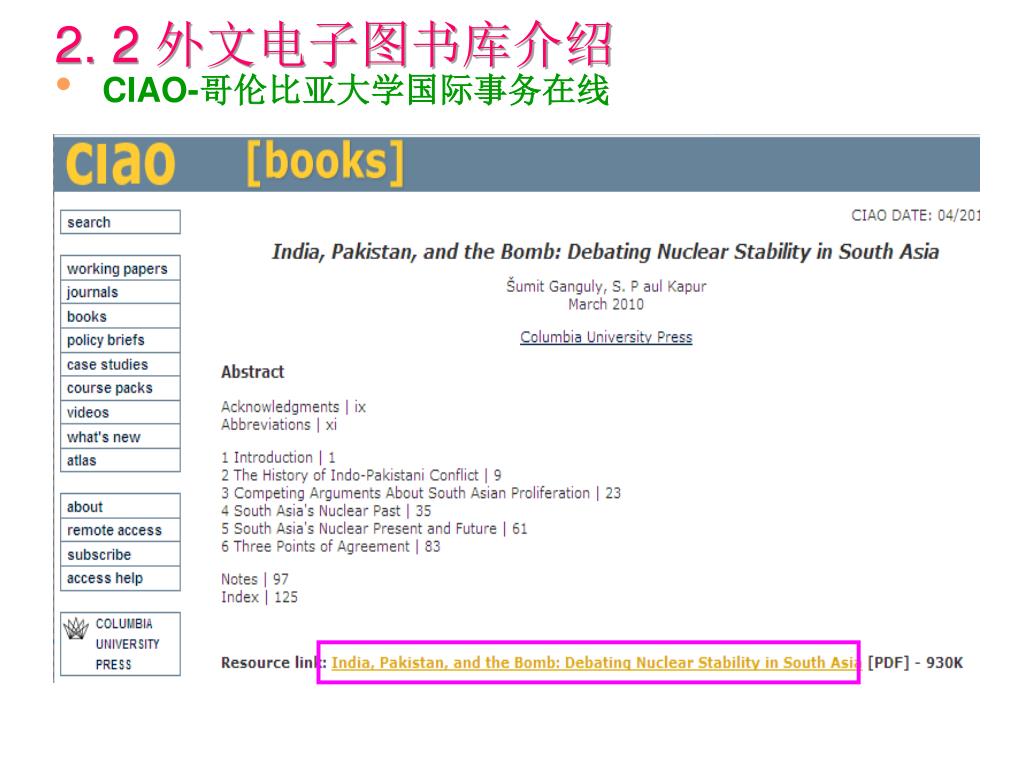Open access help page
The image size is (1024, 768).
tap(120, 578)
